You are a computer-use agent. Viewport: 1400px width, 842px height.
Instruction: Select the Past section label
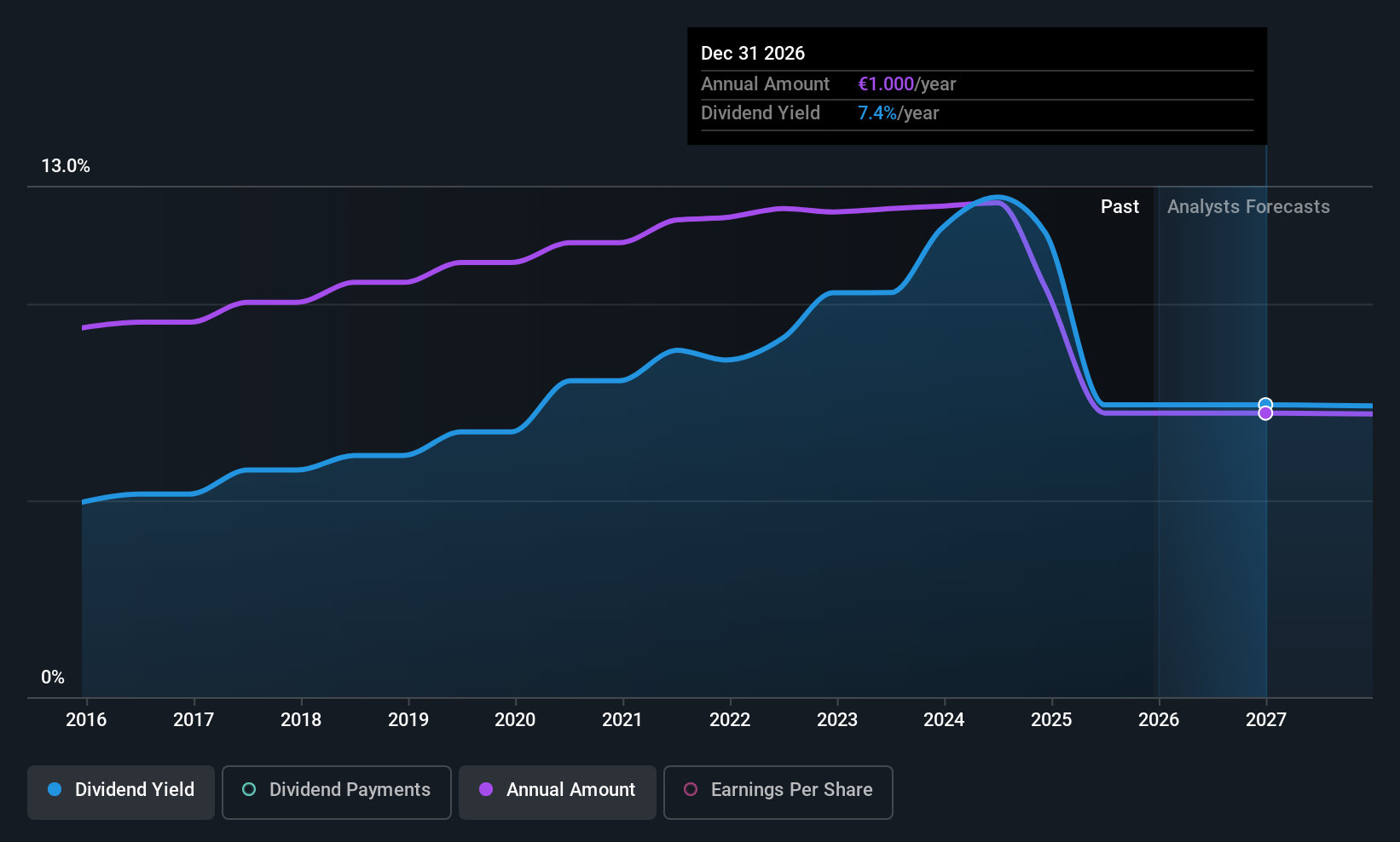[1119, 207]
